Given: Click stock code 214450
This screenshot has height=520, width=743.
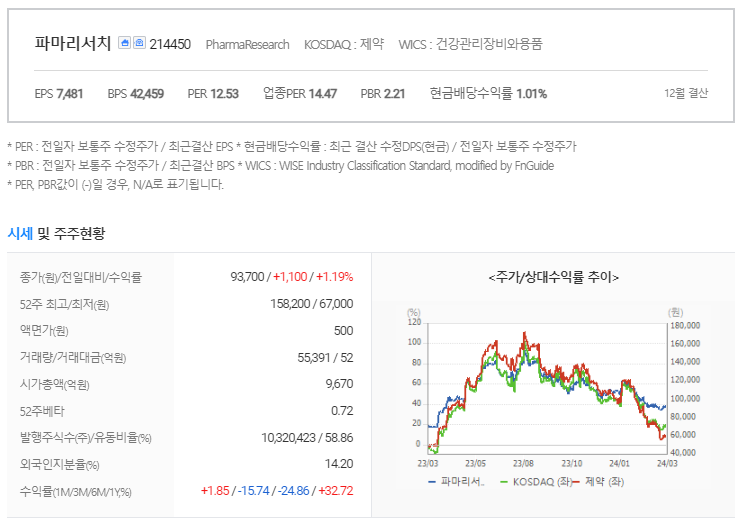Looking at the screenshot, I should click(170, 44).
